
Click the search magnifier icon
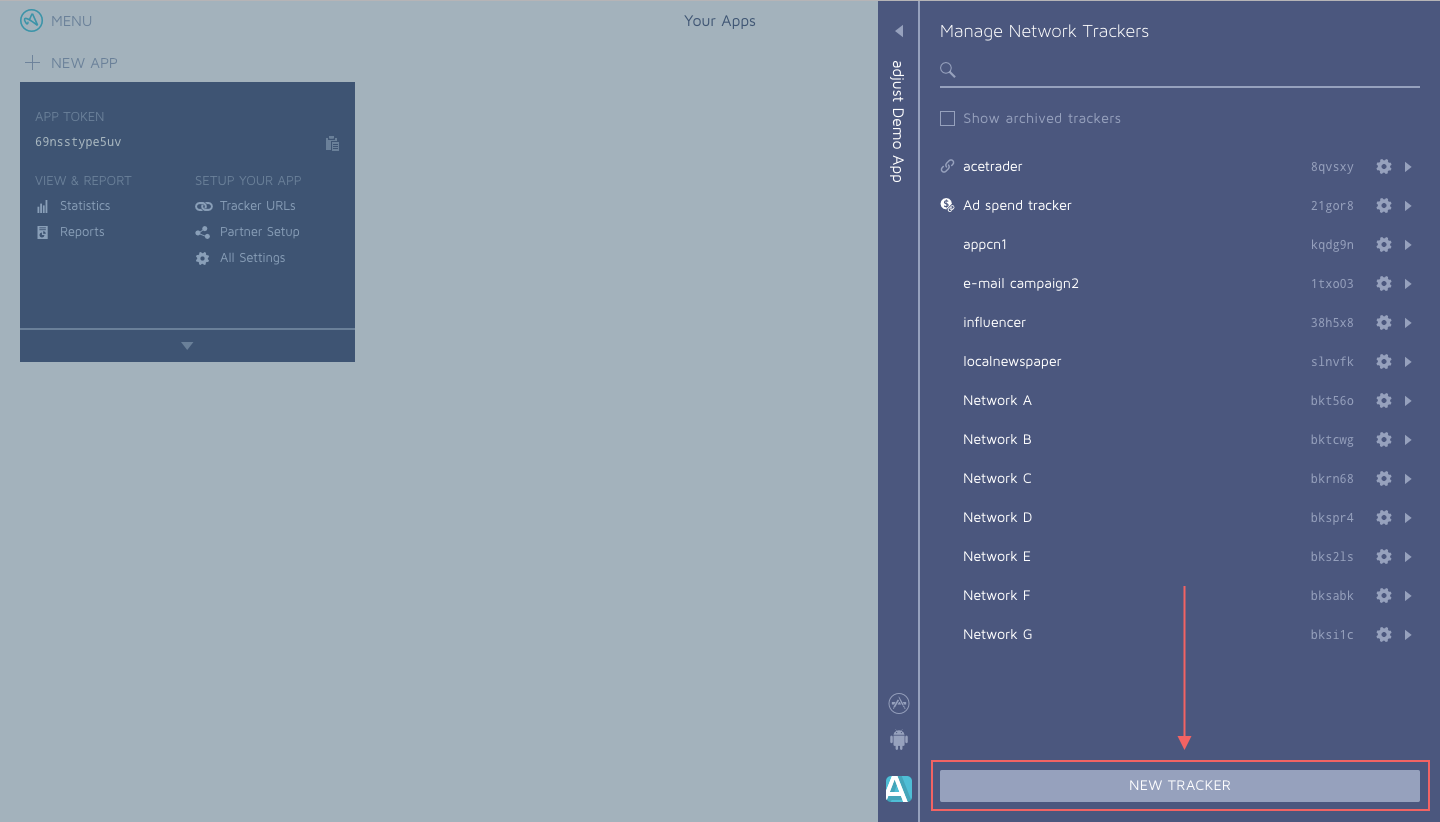click(948, 70)
